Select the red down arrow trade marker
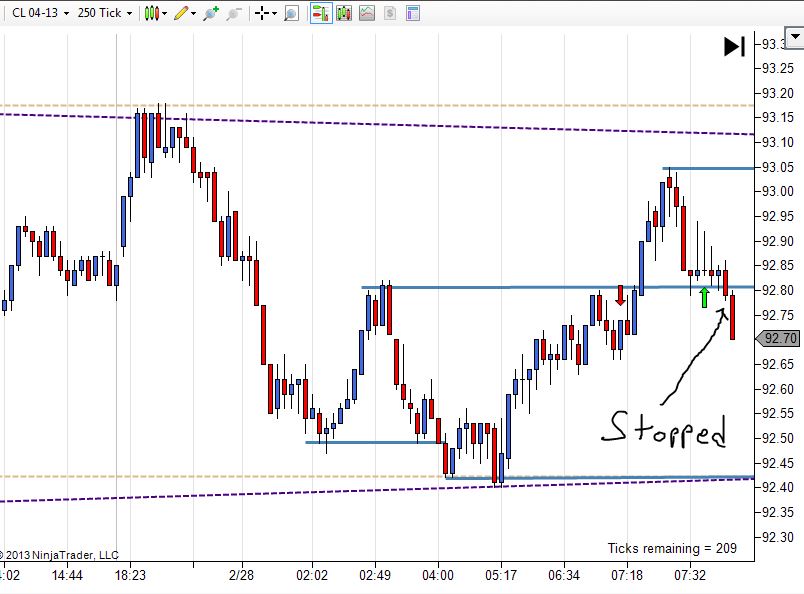 point(620,295)
